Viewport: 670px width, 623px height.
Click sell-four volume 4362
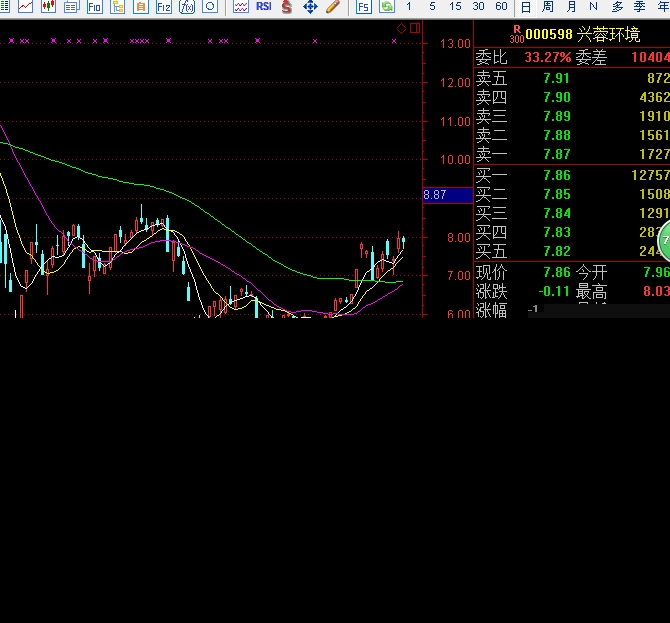(654, 97)
